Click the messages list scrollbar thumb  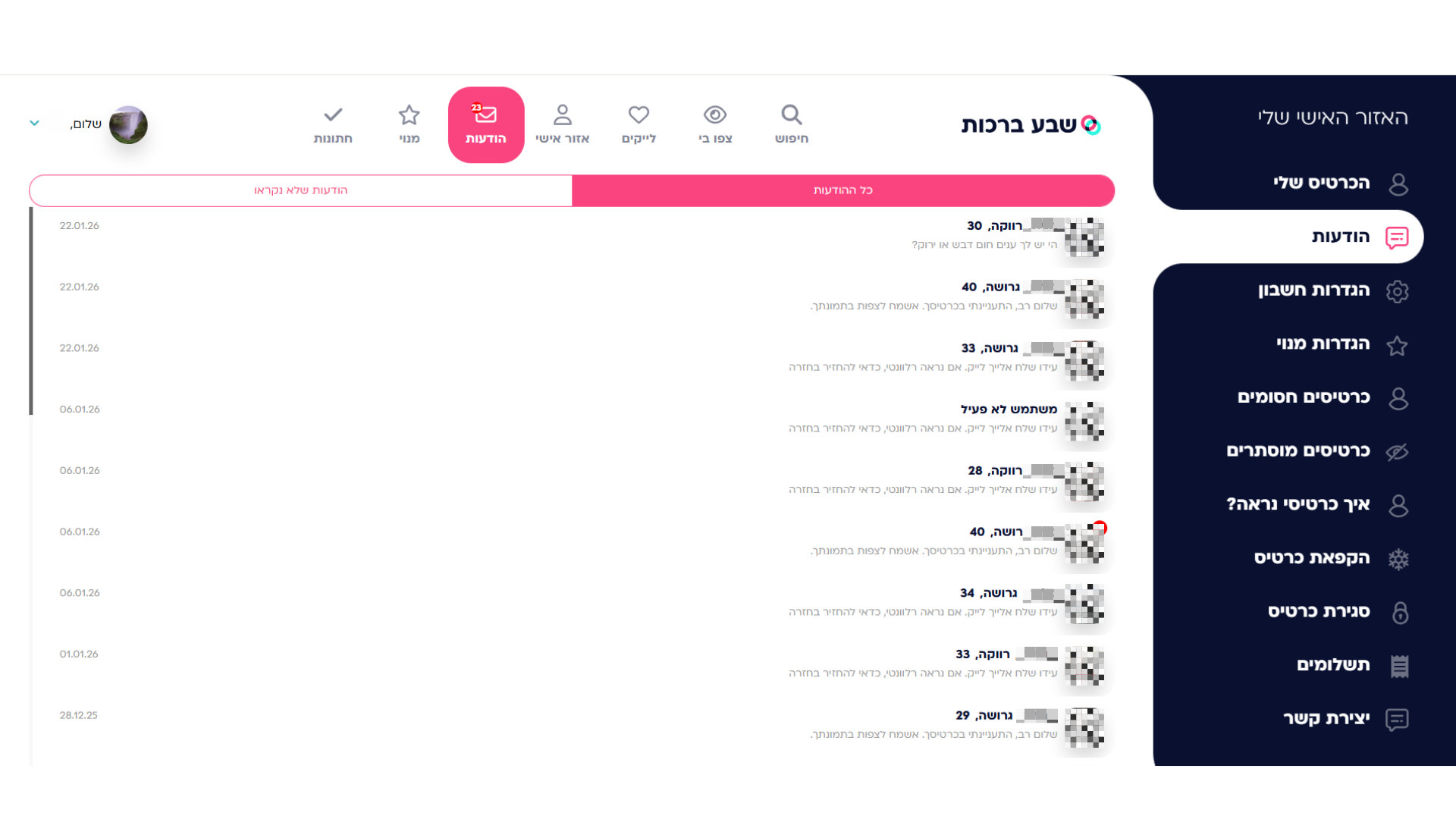point(31,311)
